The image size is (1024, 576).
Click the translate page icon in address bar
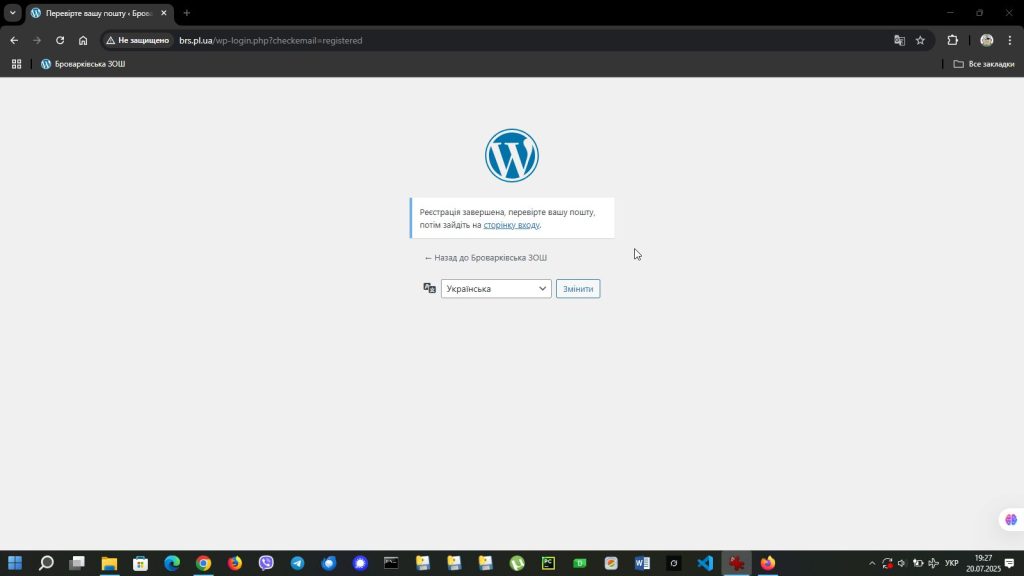899,40
